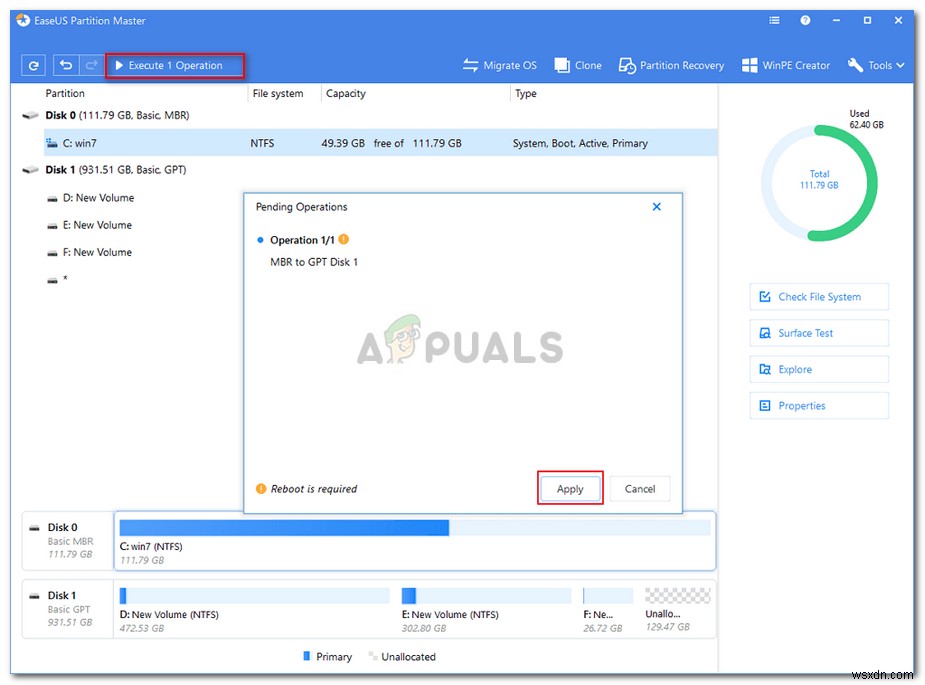Click the Surface Test icon
The width and height of the screenshot is (925, 685).
(x=765, y=333)
